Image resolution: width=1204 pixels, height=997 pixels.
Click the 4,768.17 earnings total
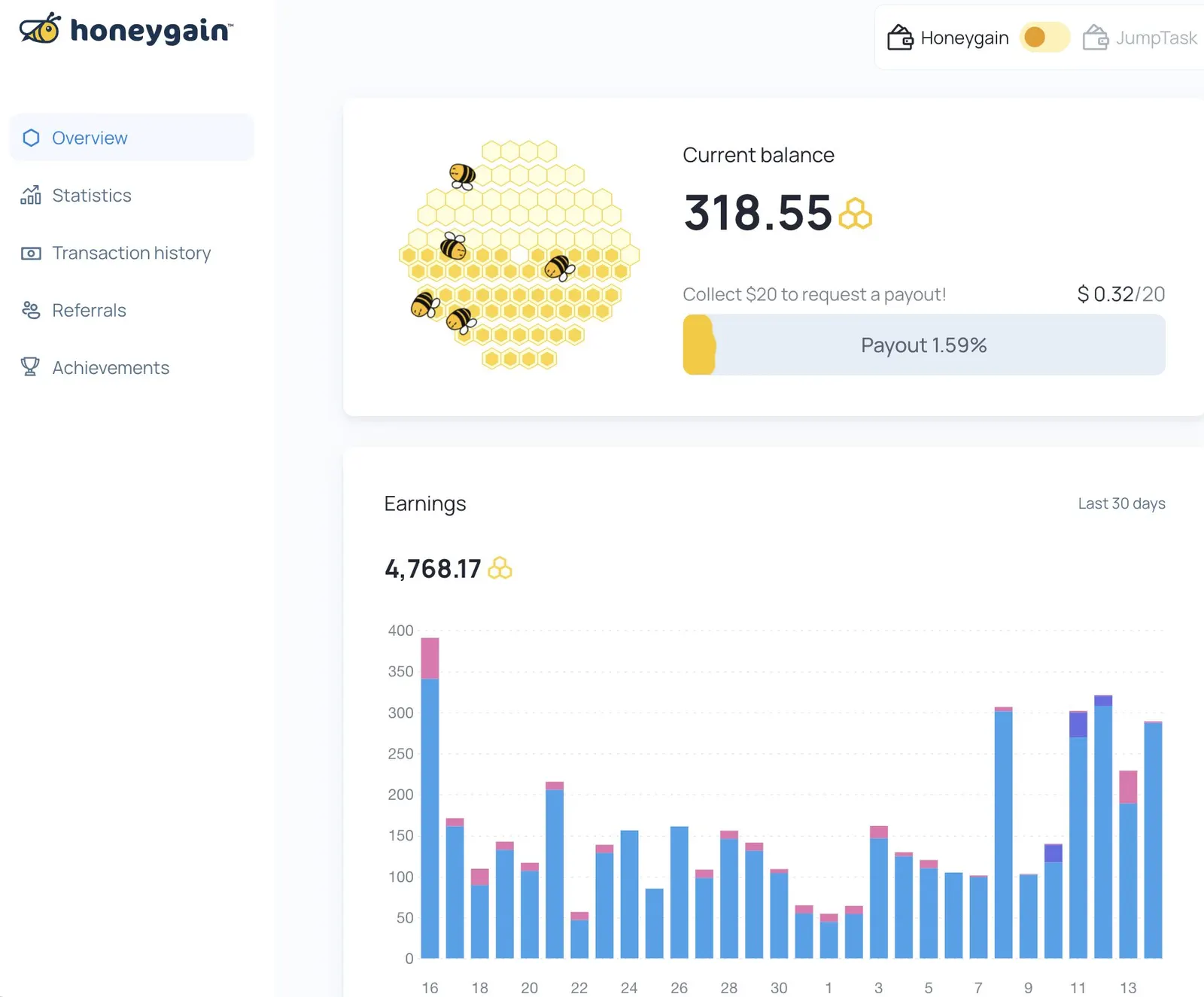(x=433, y=569)
